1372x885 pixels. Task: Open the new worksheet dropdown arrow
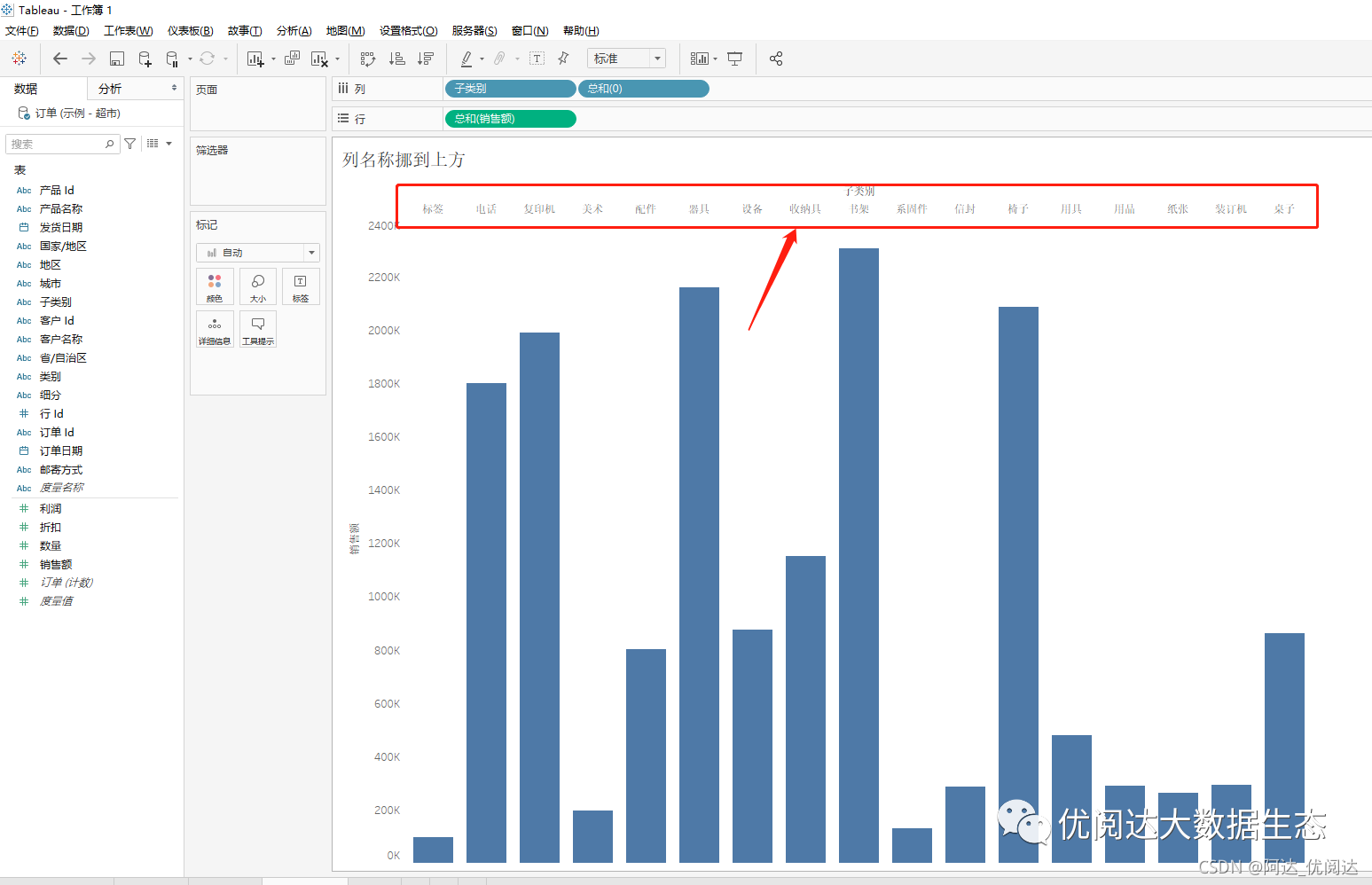pos(273,59)
